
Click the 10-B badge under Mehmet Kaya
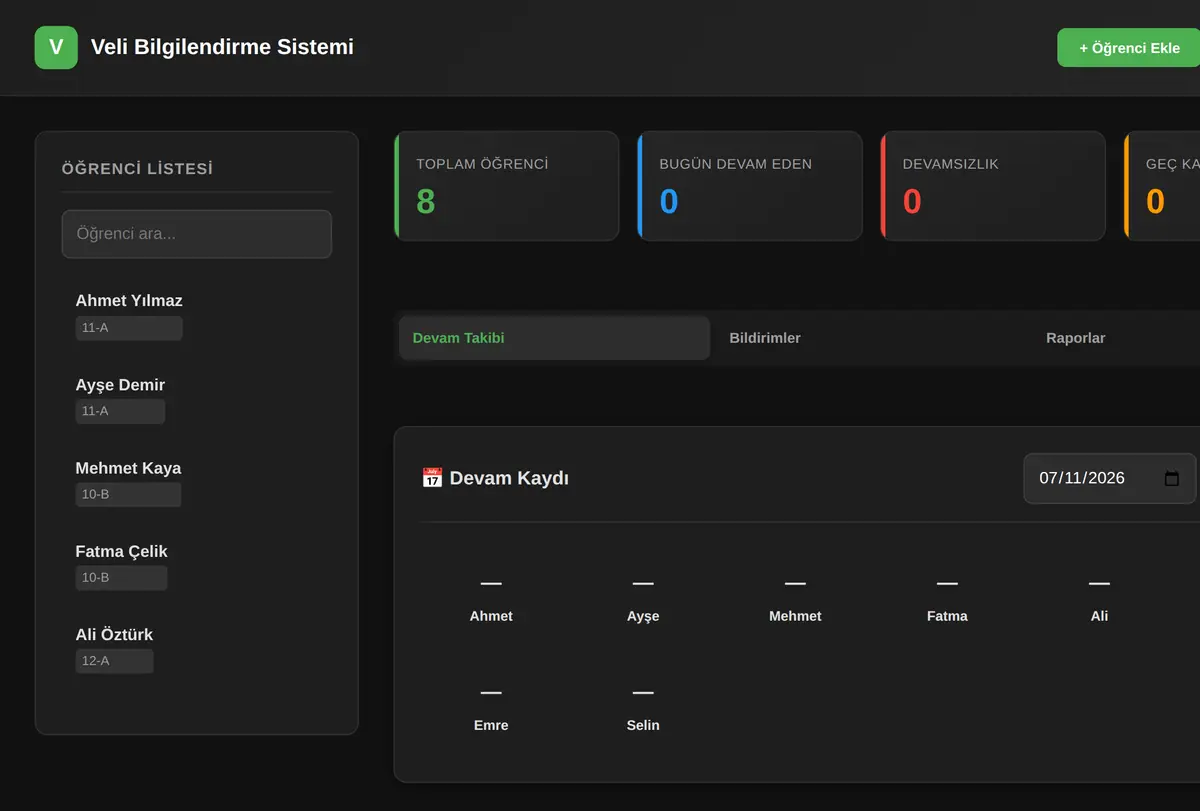128,494
